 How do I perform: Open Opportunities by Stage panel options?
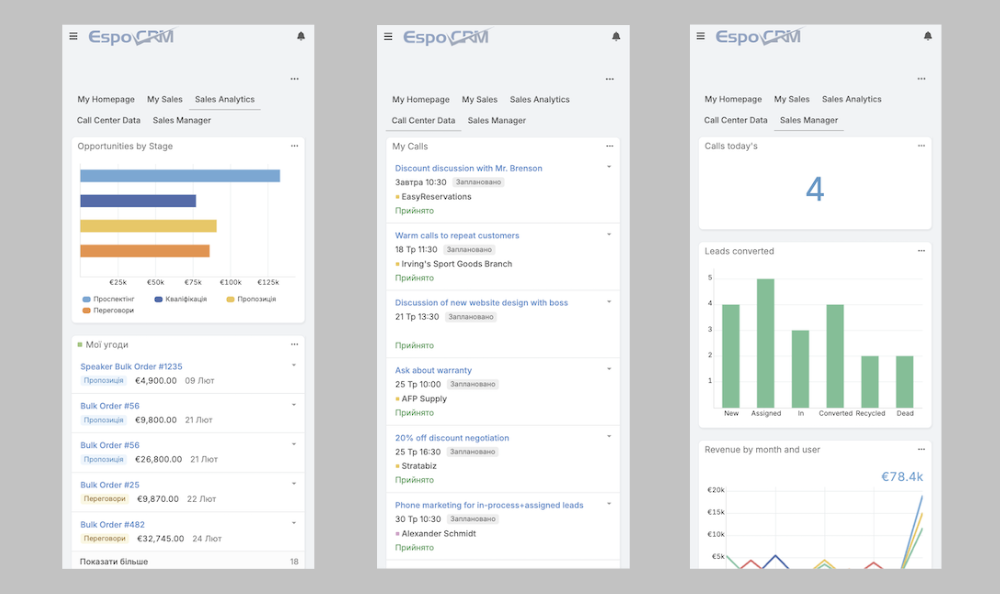point(295,146)
